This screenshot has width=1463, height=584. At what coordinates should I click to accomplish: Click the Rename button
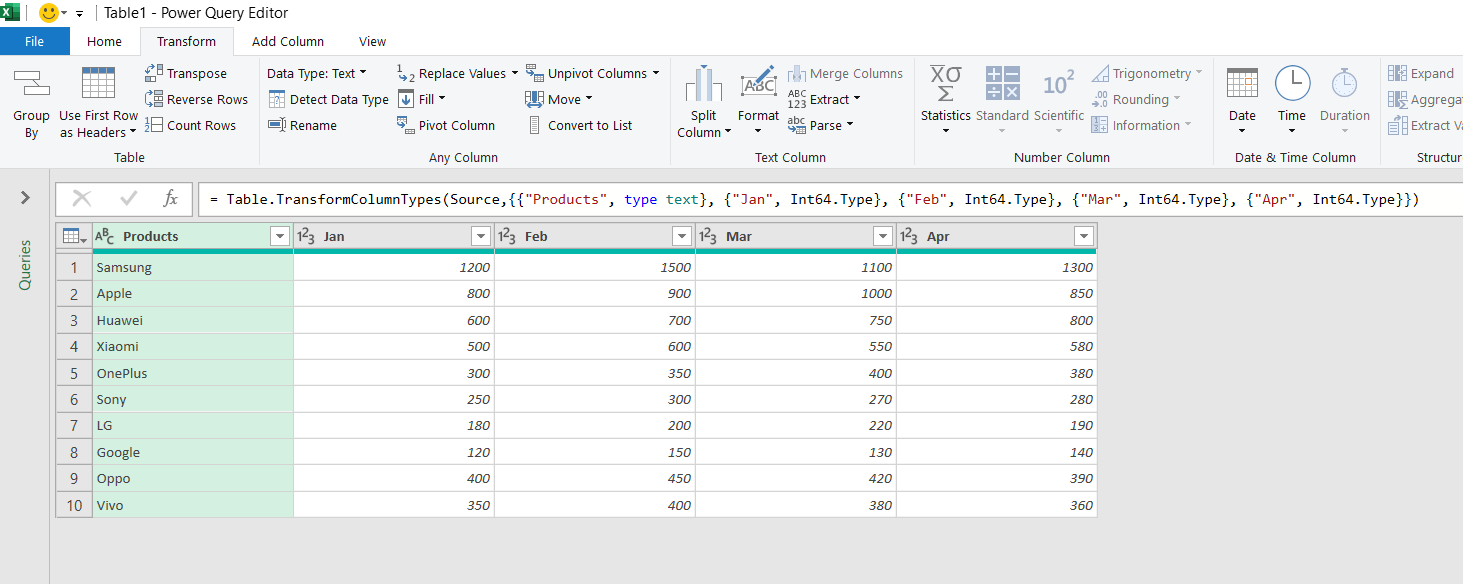pos(303,125)
